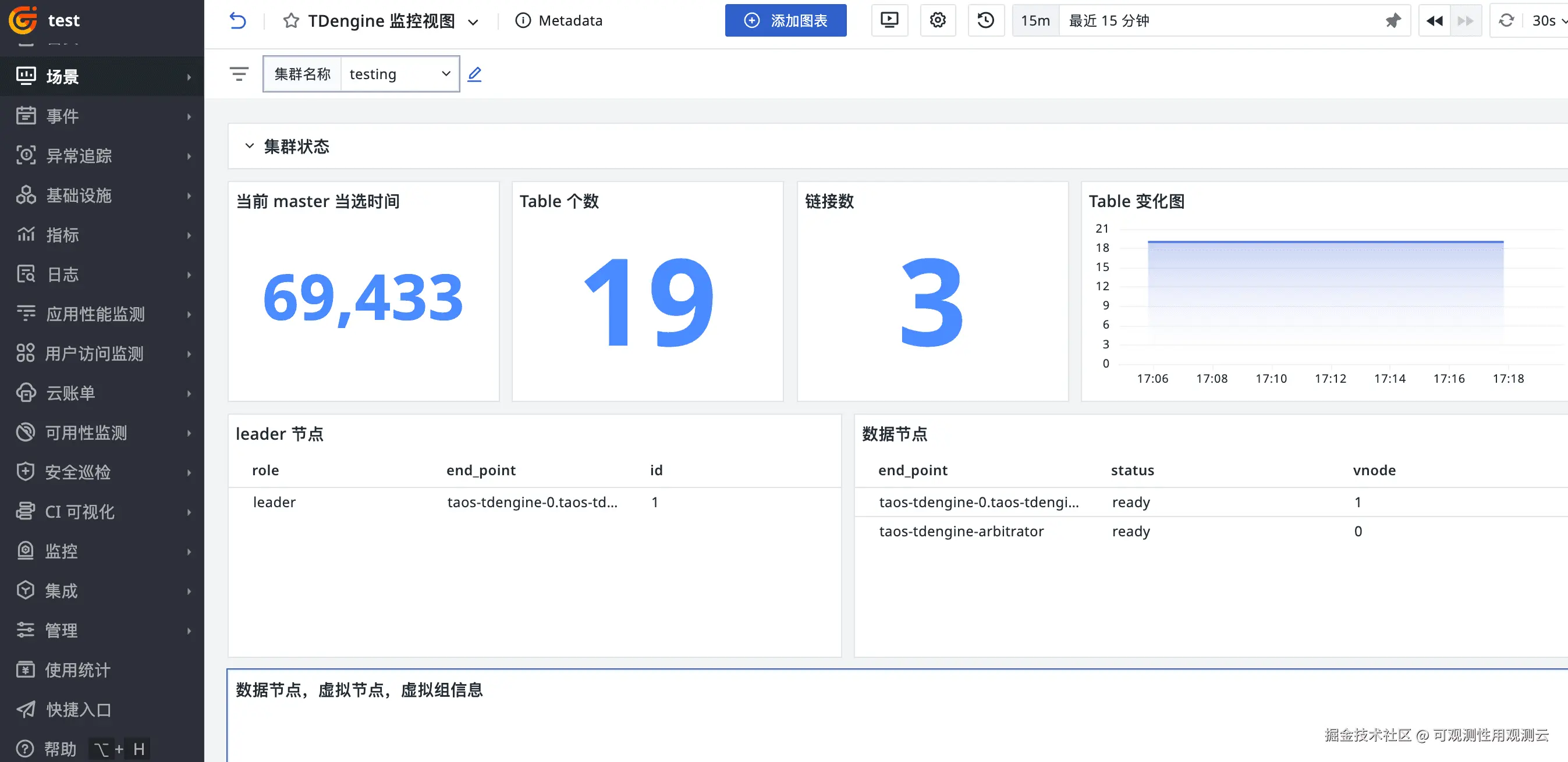Open the 场景 sidebar icon

26,76
